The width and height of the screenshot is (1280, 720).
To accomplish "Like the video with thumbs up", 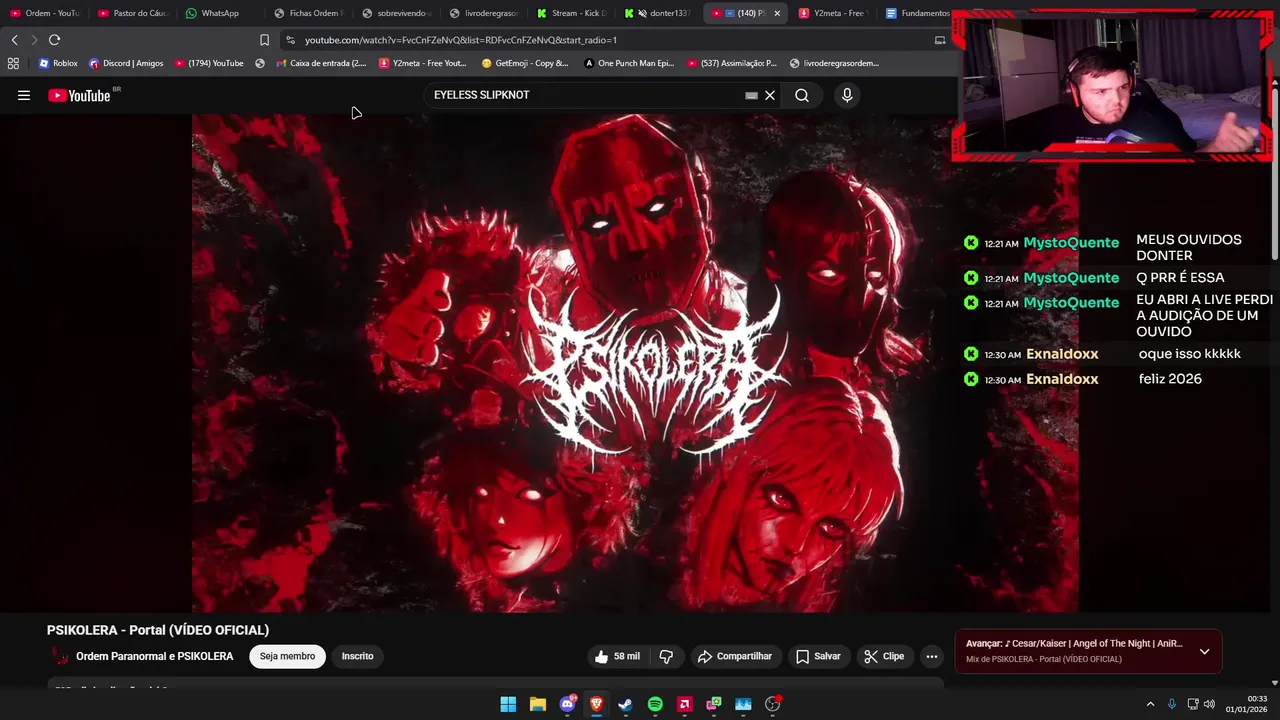I will point(601,656).
